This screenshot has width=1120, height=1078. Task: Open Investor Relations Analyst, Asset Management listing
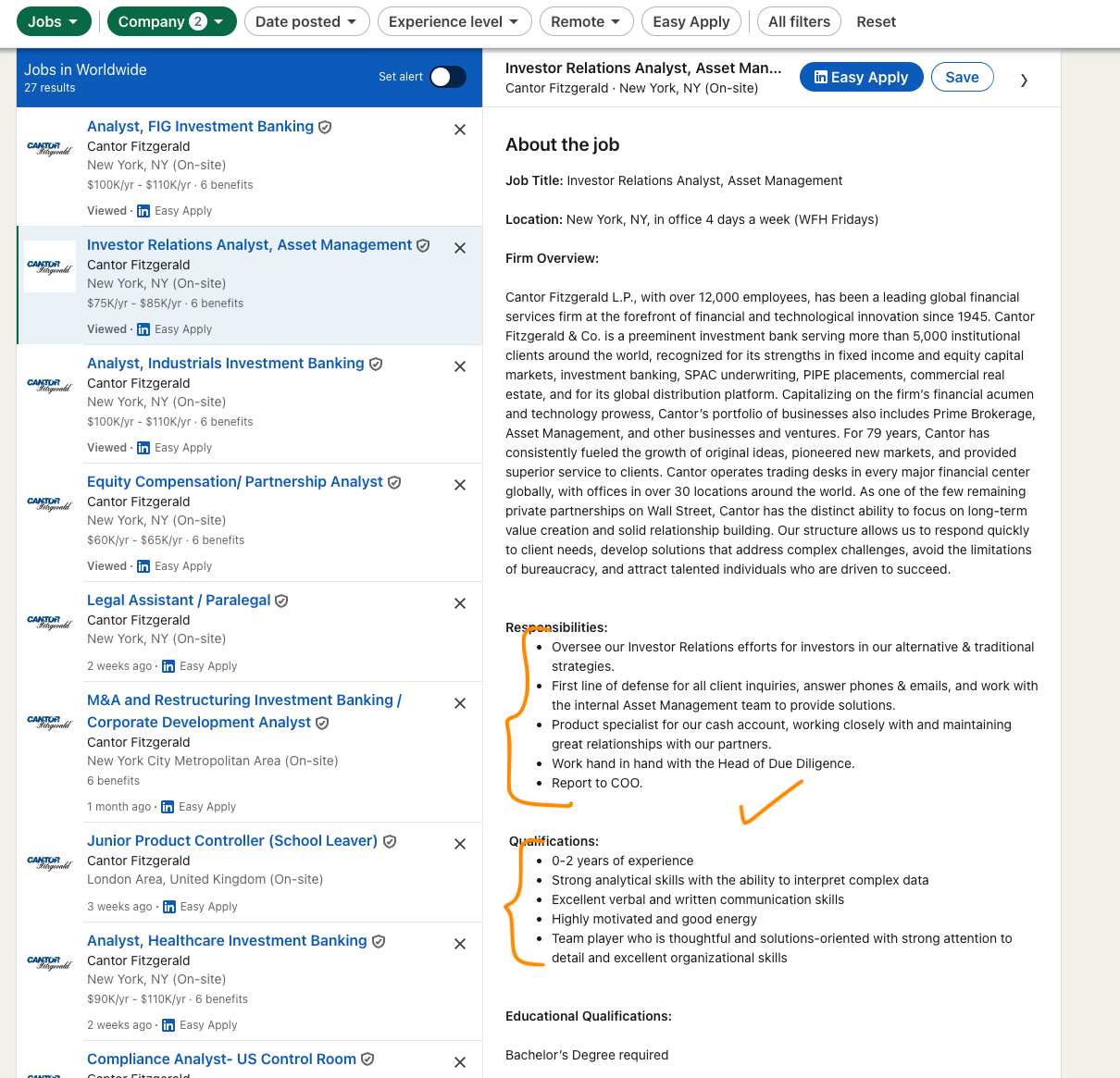[x=249, y=245]
